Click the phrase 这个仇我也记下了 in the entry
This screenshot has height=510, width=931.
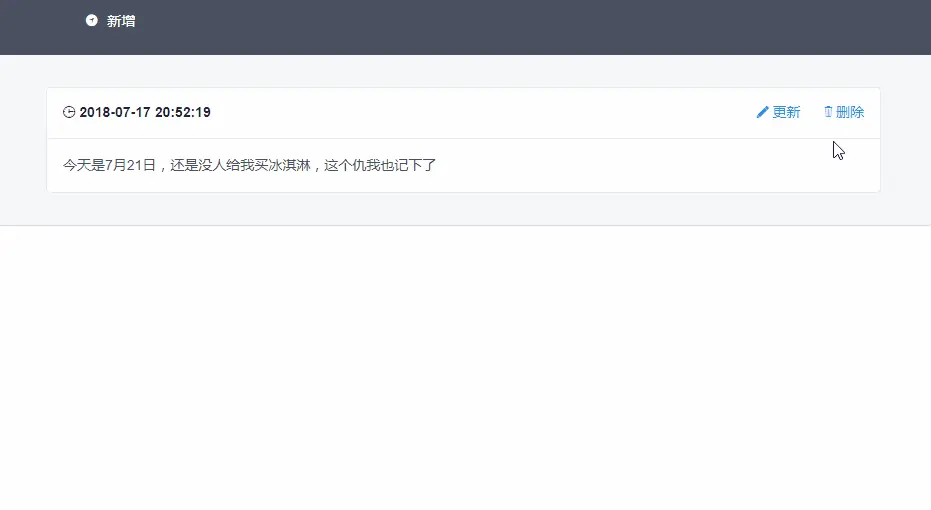click(x=380, y=165)
